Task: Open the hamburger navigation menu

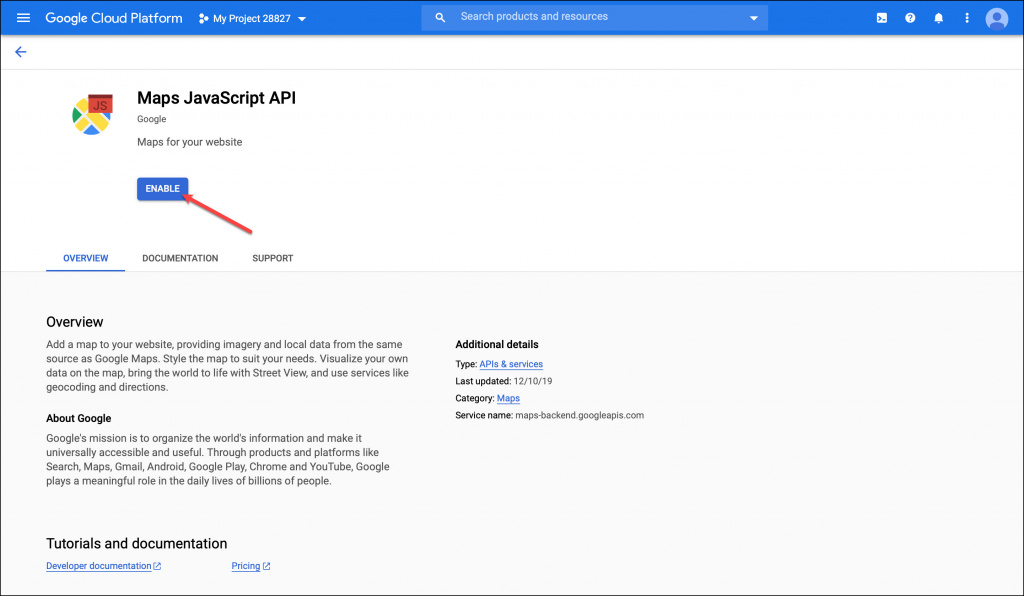Action: 23,18
